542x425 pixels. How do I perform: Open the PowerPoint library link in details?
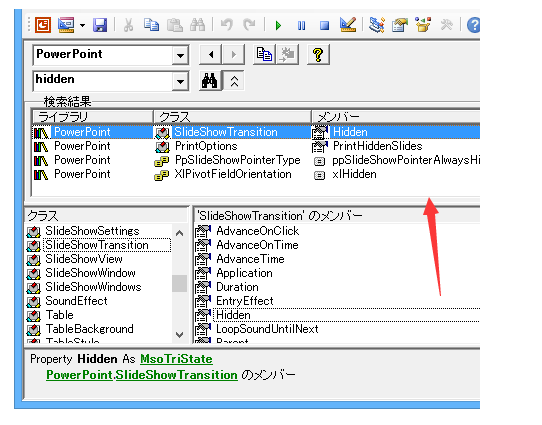[79, 375]
